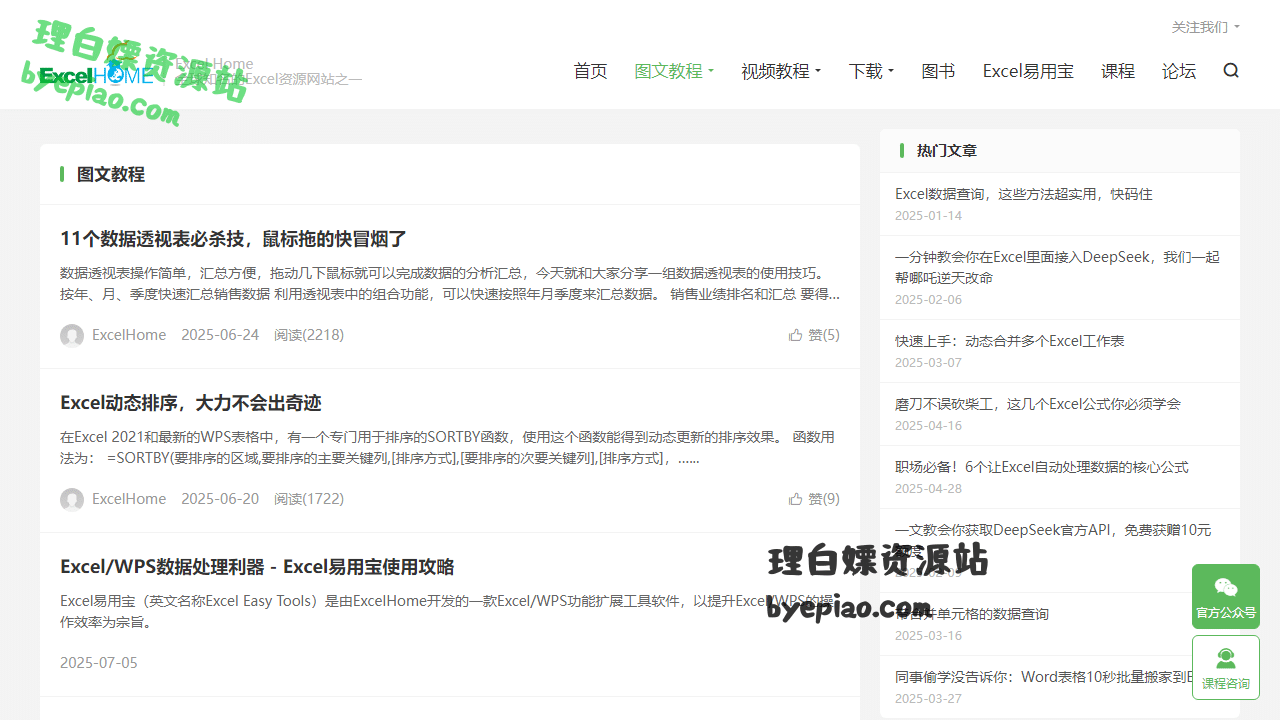
Task: Open the search magnifier icon in header
Action: point(1231,71)
